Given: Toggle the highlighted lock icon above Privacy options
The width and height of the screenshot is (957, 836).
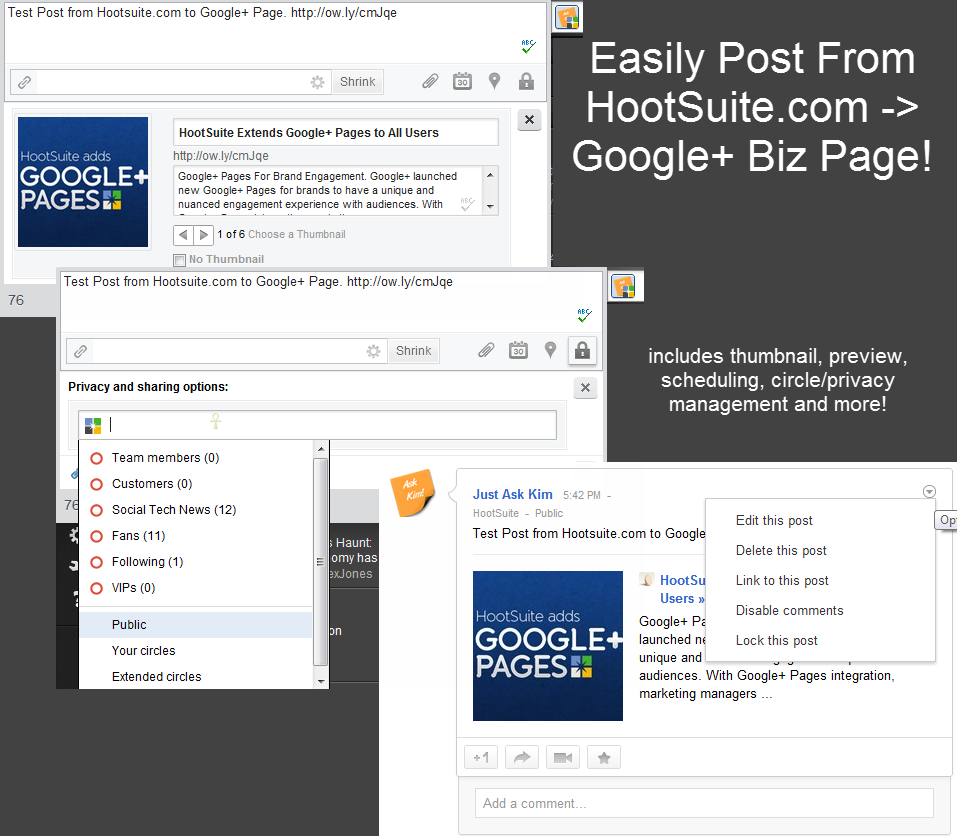Looking at the screenshot, I should pyautogui.click(x=582, y=350).
